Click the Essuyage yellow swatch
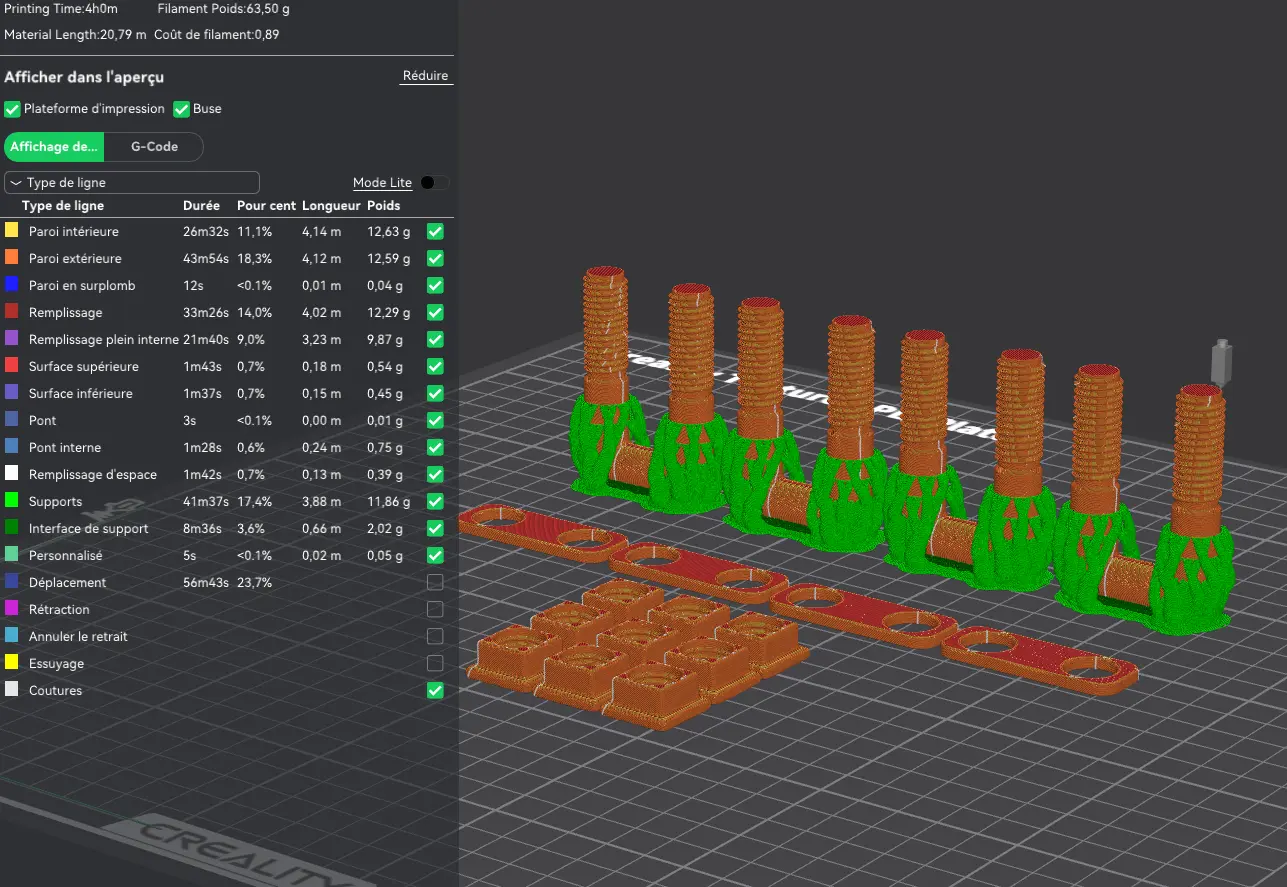The image size is (1287, 887). 12,663
